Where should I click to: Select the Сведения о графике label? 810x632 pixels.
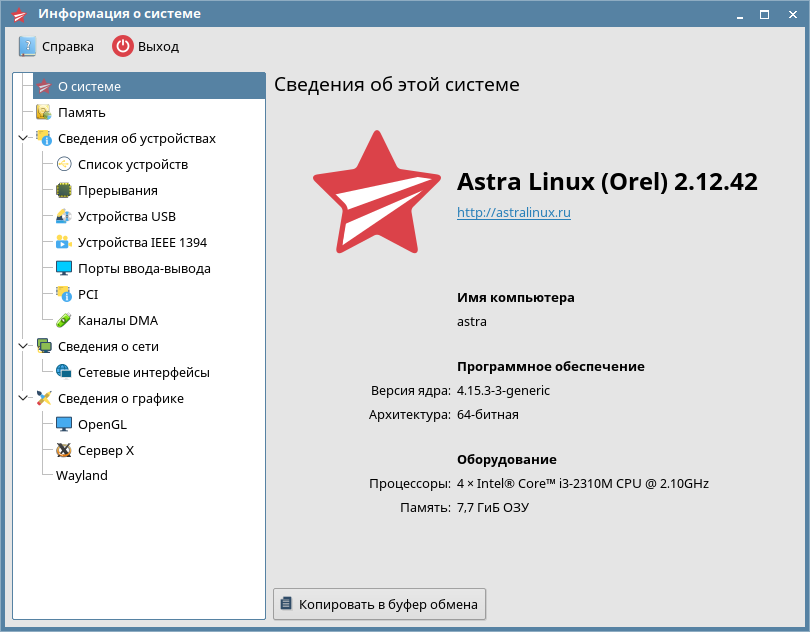(121, 398)
